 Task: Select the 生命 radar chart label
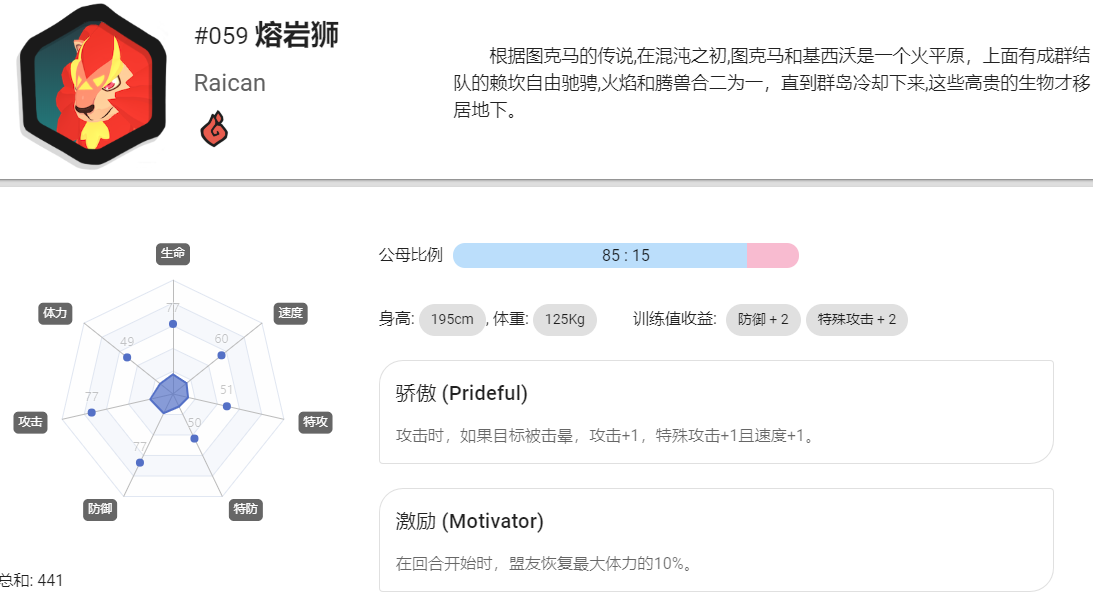[173, 253]
